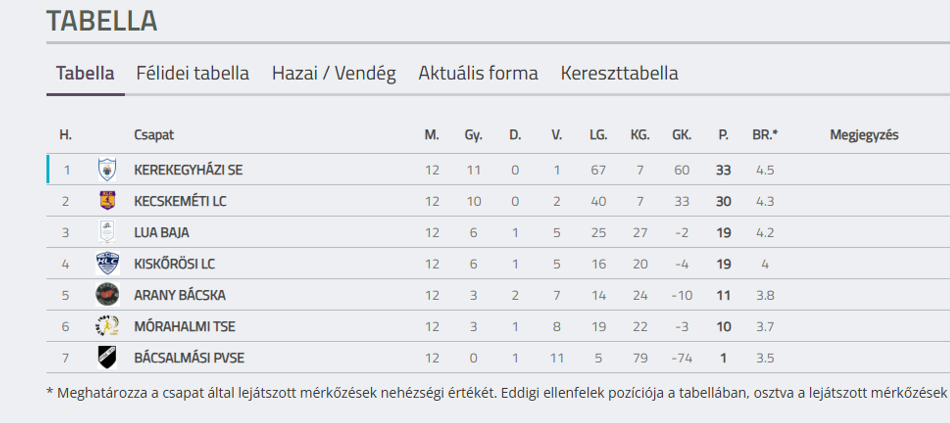Click the LUA BAJA team name
This screenshot has width=950, height=423.
coord(158,233)
